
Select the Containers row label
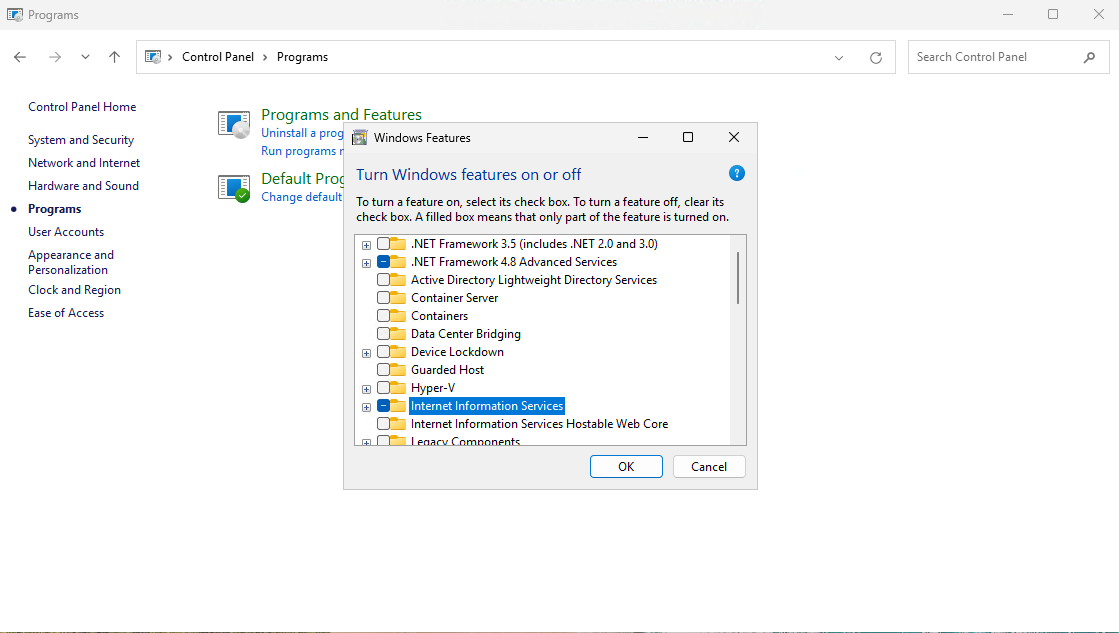(440, 316)
